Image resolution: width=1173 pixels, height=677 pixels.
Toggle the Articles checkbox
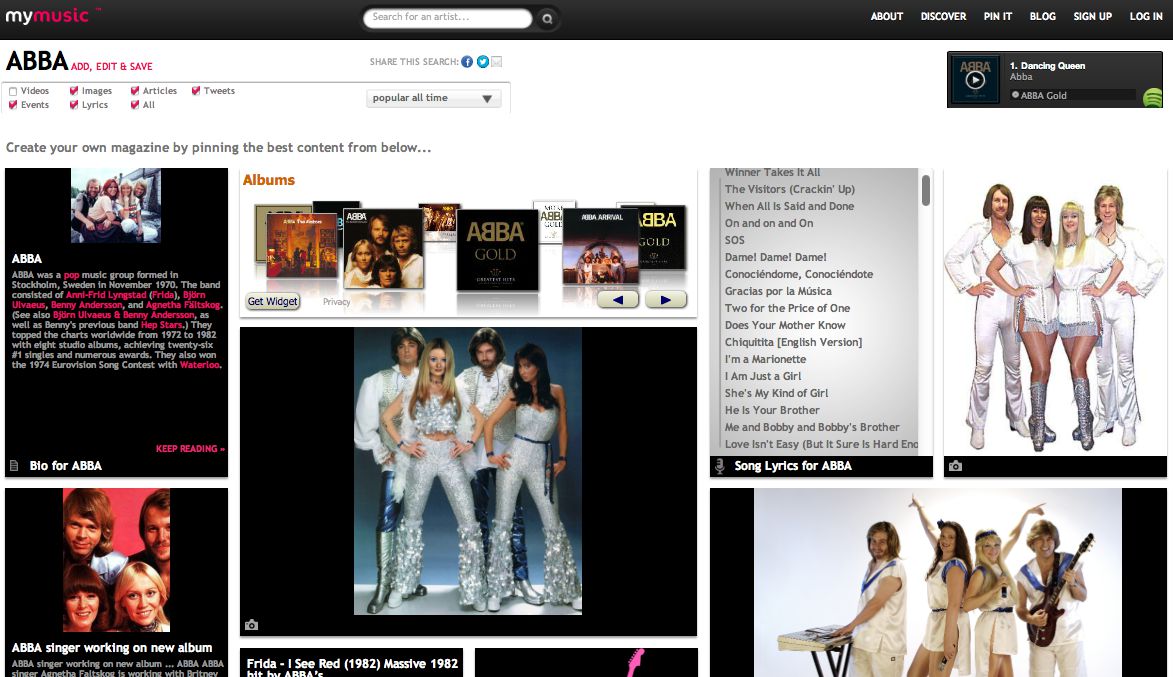click(x=135, y=91)
